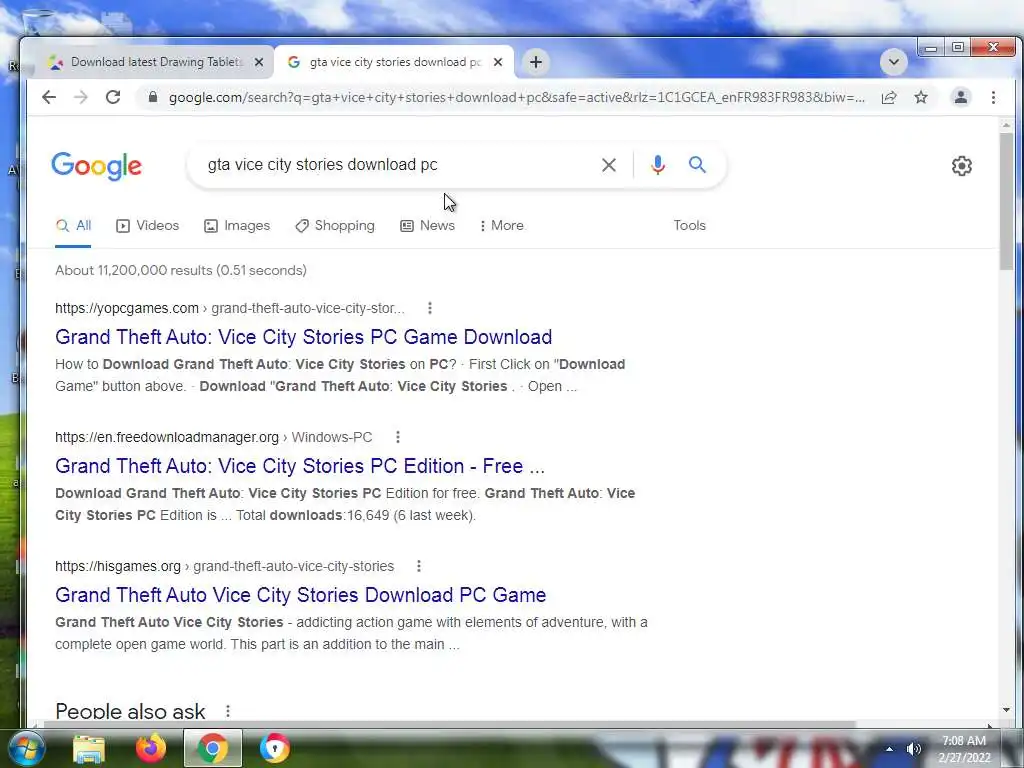Open options for hisgames.org result
1024x768 pixels.
click(x=419, y=566)
